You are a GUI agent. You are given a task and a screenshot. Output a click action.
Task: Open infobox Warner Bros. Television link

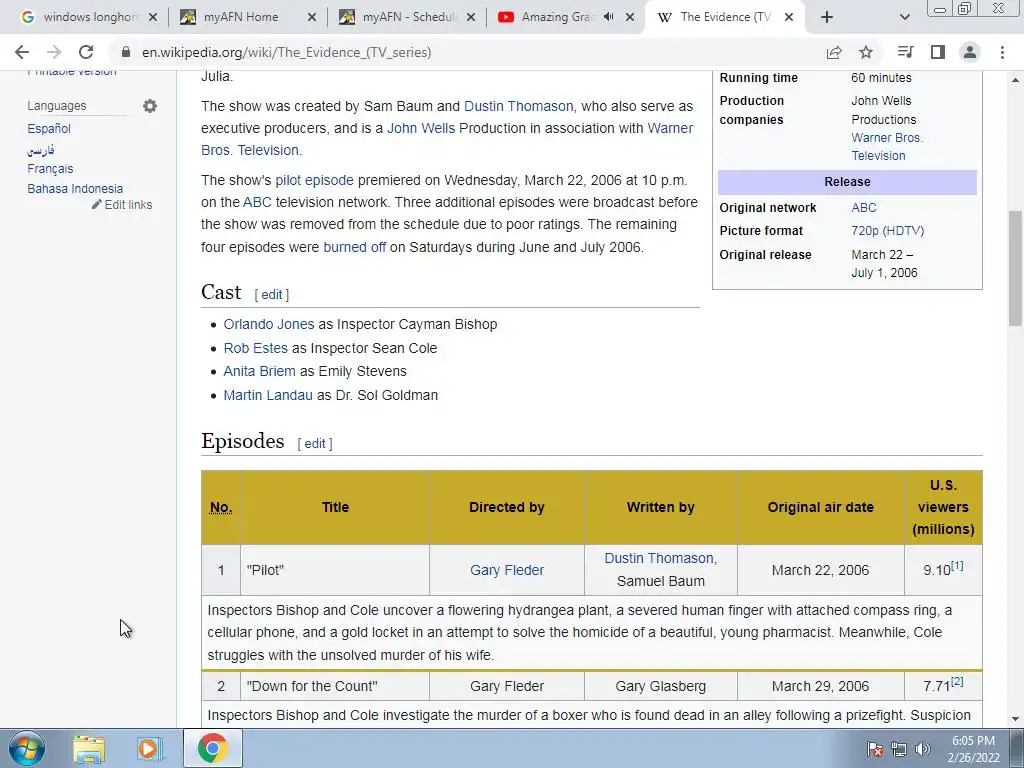tap(886, 146)
